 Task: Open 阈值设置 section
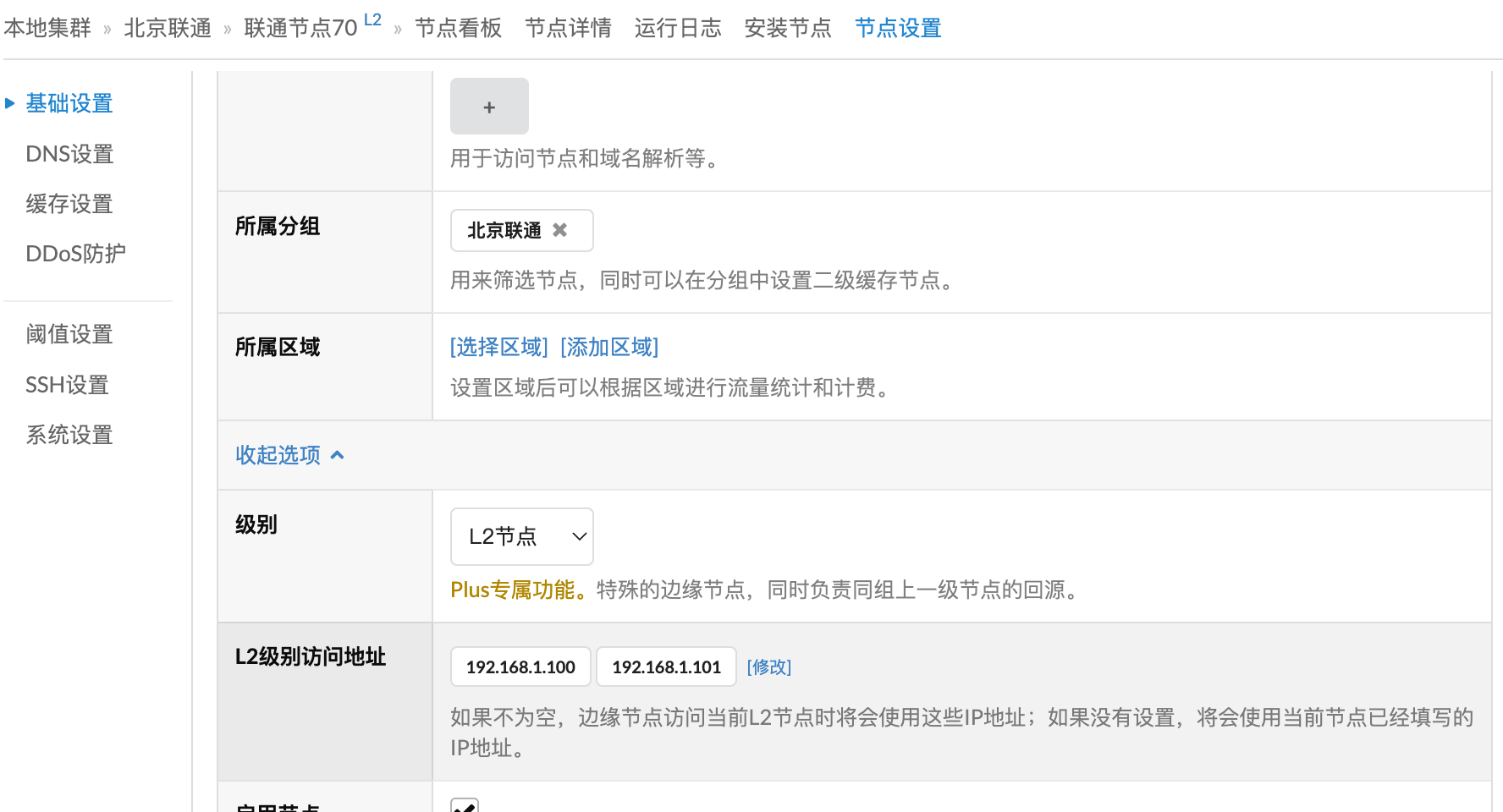click(69, 335)
